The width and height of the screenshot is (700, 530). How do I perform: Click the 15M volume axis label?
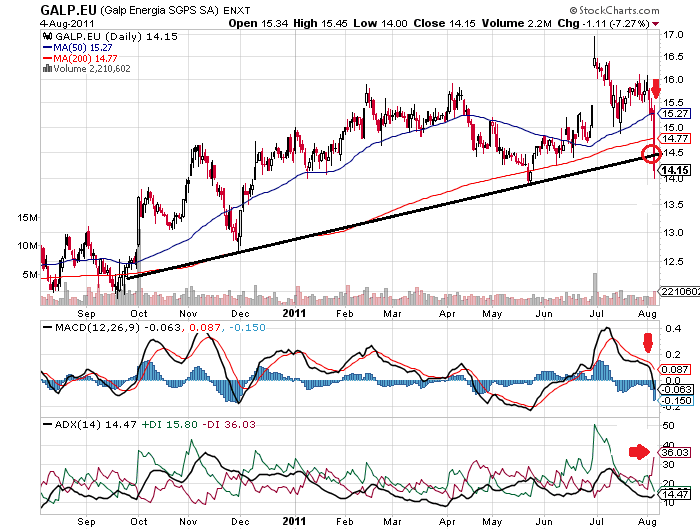27,218
